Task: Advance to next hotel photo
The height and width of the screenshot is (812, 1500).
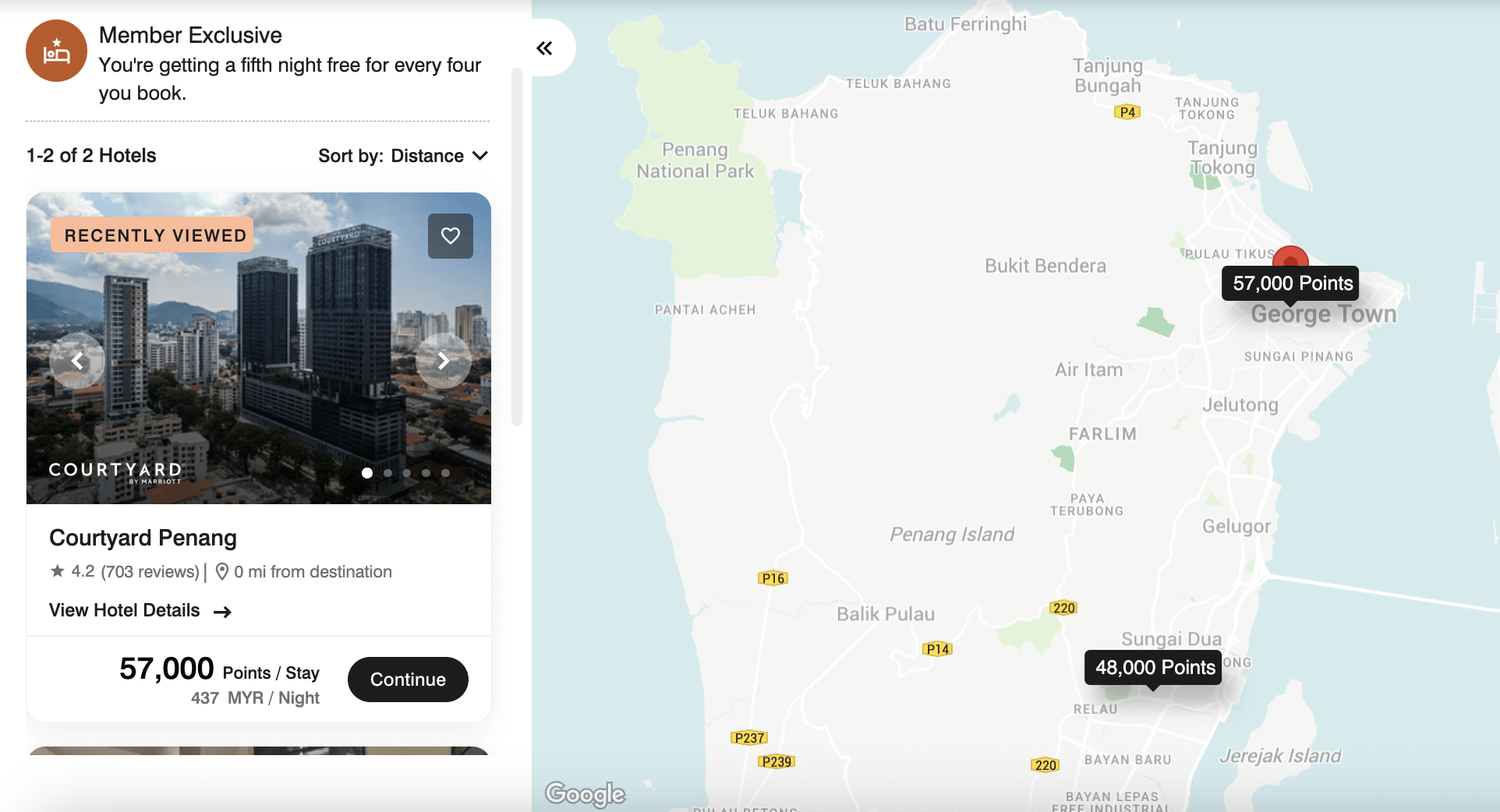Action: click(443, 361)
